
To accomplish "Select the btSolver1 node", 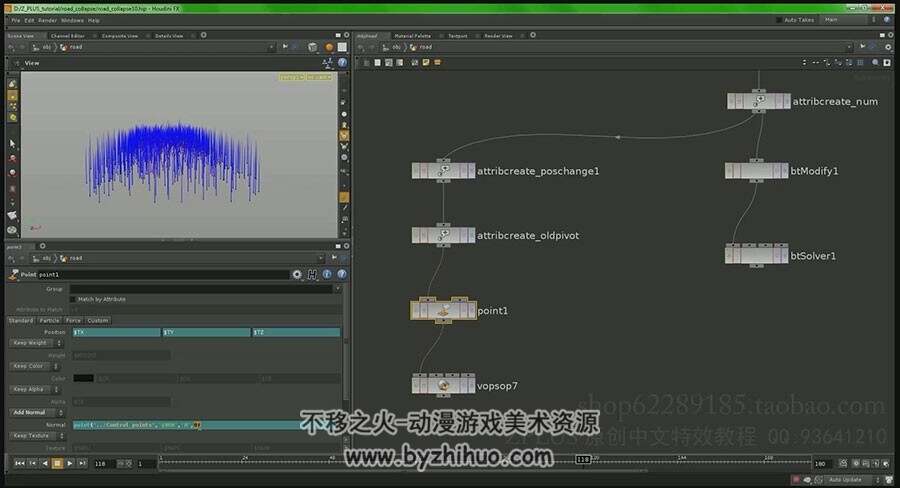I will point(756,255).
